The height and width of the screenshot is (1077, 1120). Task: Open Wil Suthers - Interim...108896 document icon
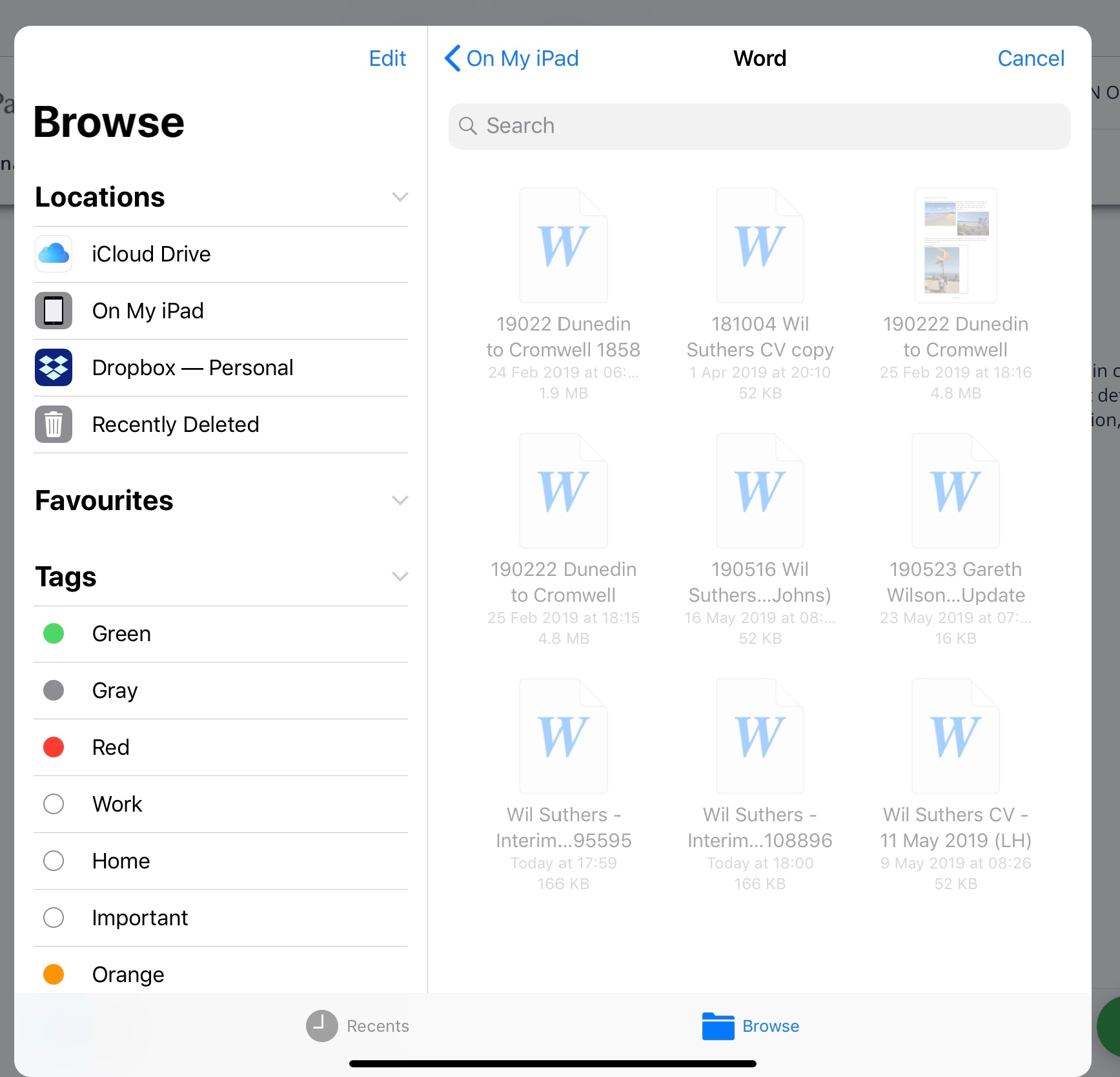[x=760, y=736]
